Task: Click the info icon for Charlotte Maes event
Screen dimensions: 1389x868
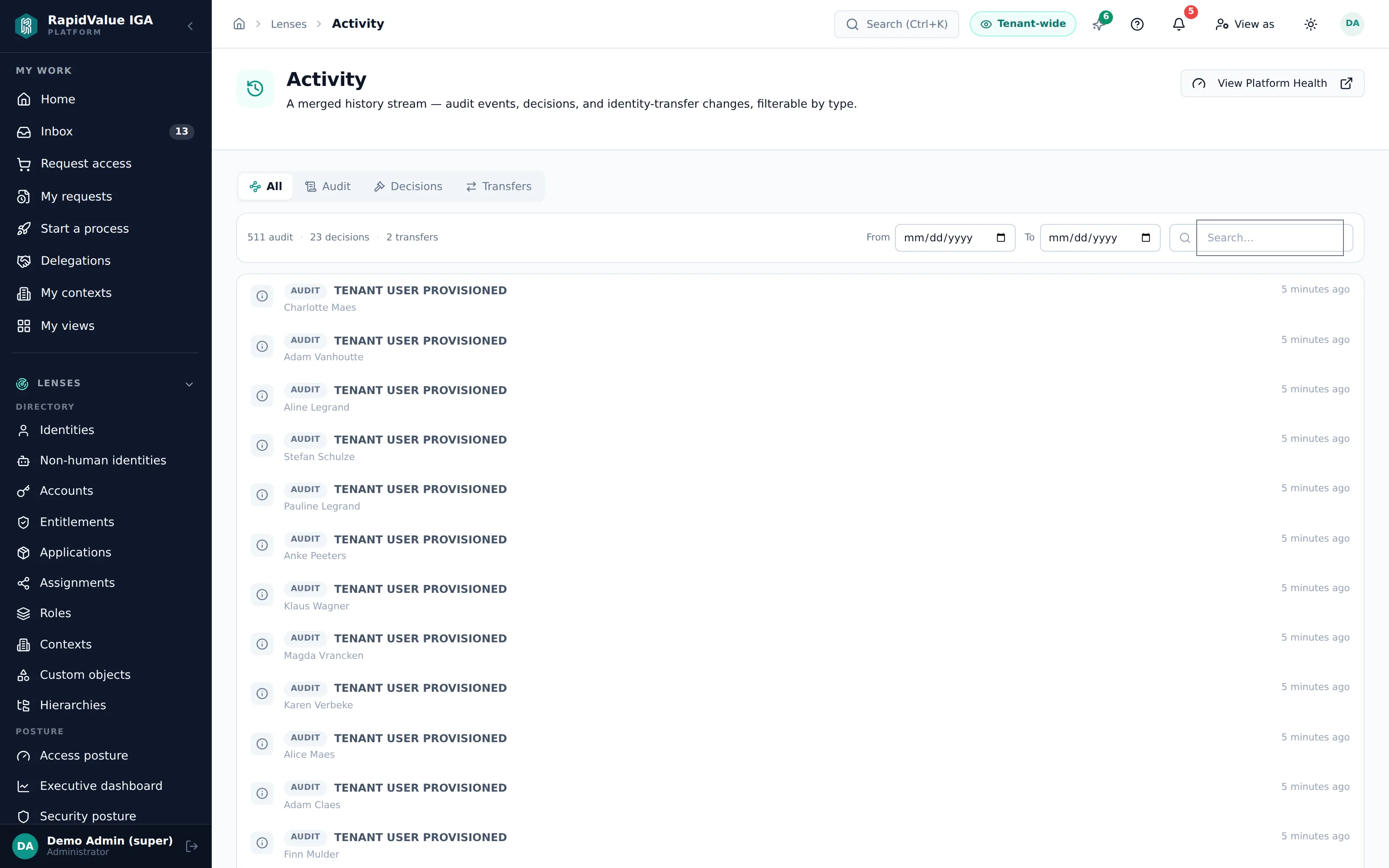Action: [262, 296]
